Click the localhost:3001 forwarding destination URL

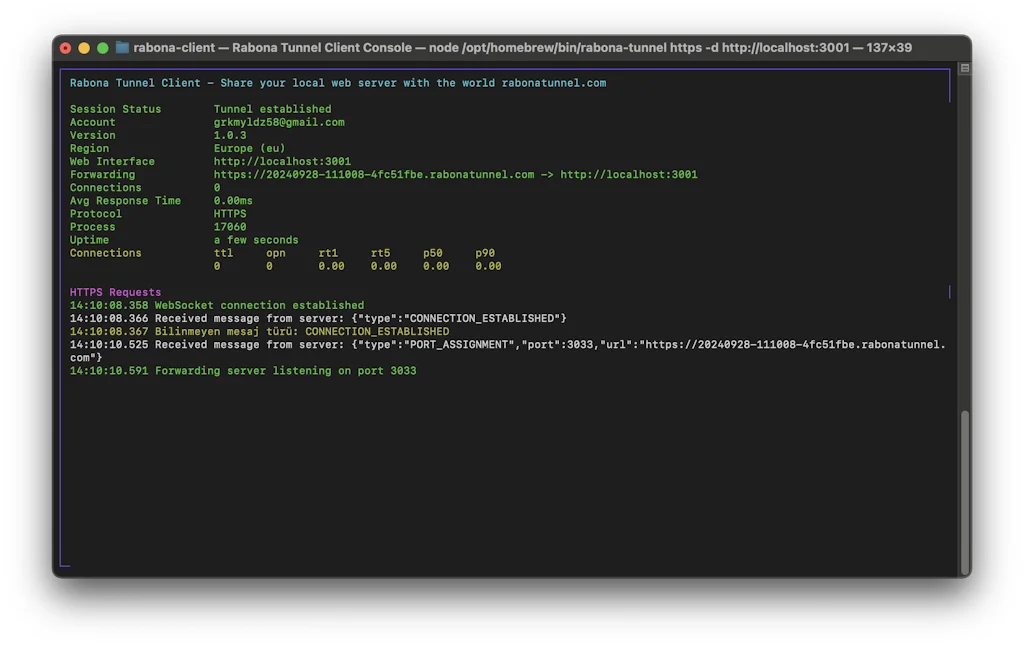pyautogui.click(x=628, y=174)
